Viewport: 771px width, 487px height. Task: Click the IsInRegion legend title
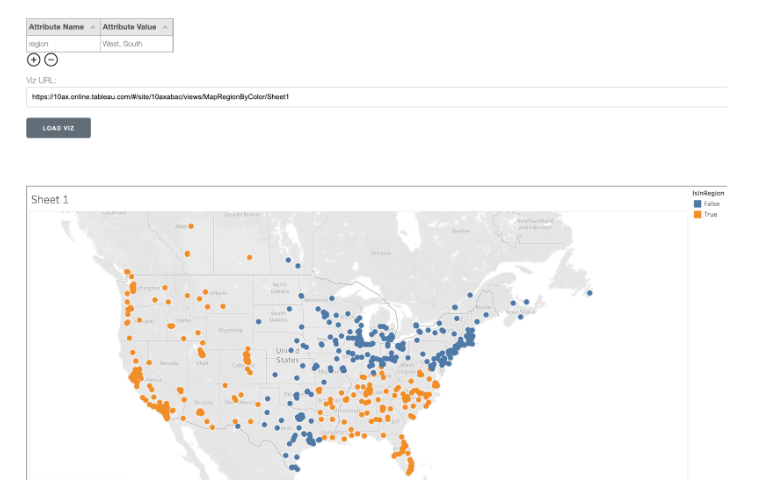pos(707,192)
